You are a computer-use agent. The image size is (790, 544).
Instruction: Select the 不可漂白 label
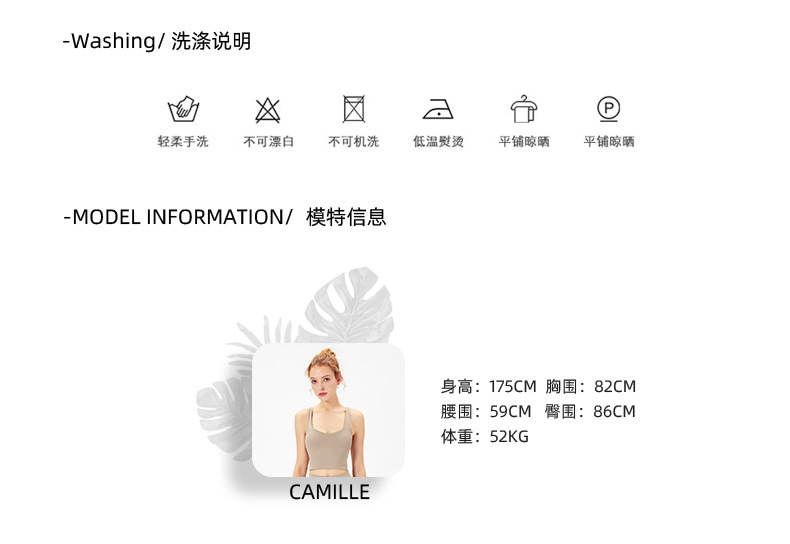[269, 142]
